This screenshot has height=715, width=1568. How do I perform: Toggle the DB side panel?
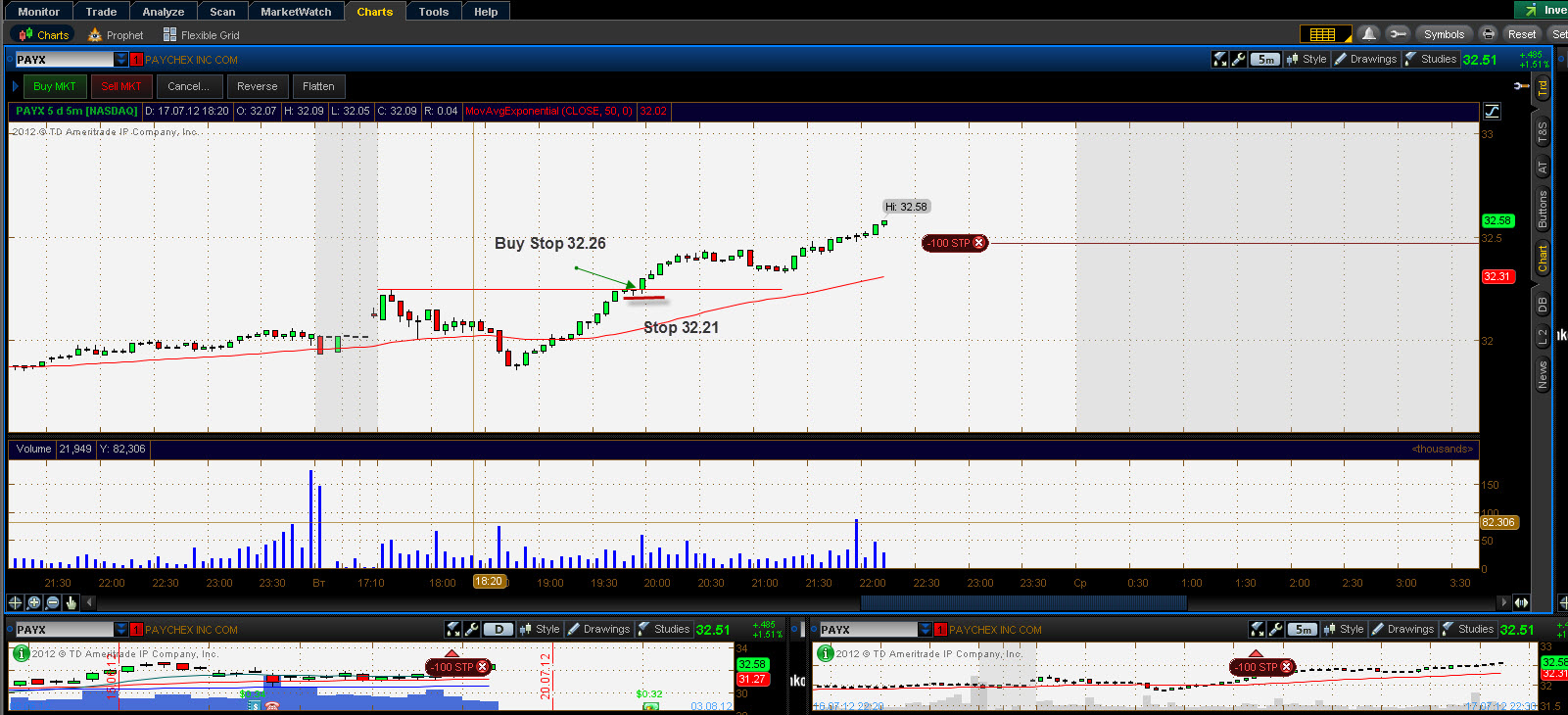(x=1543, y=305)
